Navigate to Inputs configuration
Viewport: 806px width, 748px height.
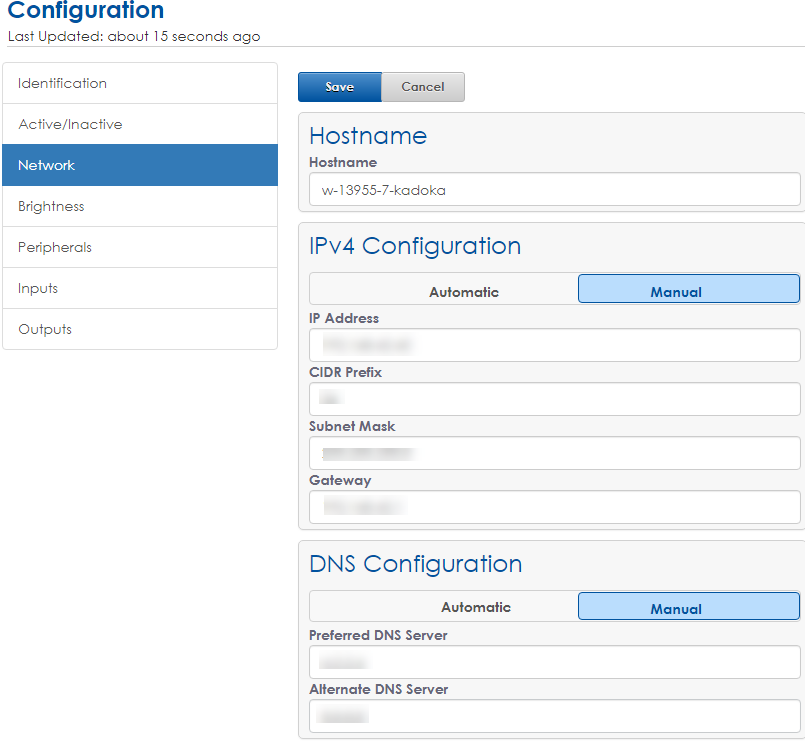140,288
